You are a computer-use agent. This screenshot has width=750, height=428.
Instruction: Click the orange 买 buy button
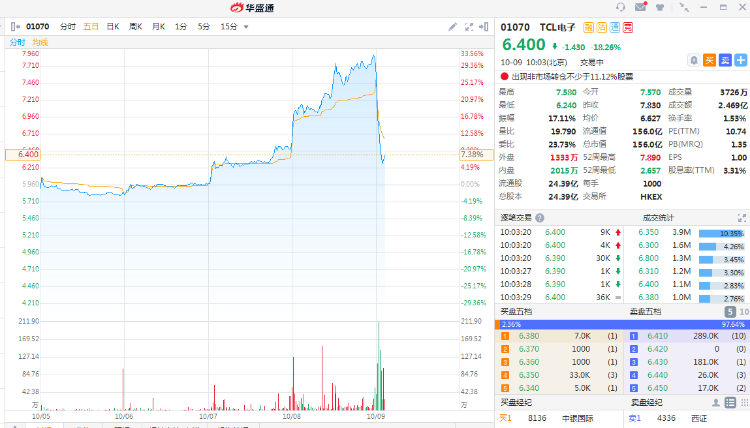click(x=709, y=60)
